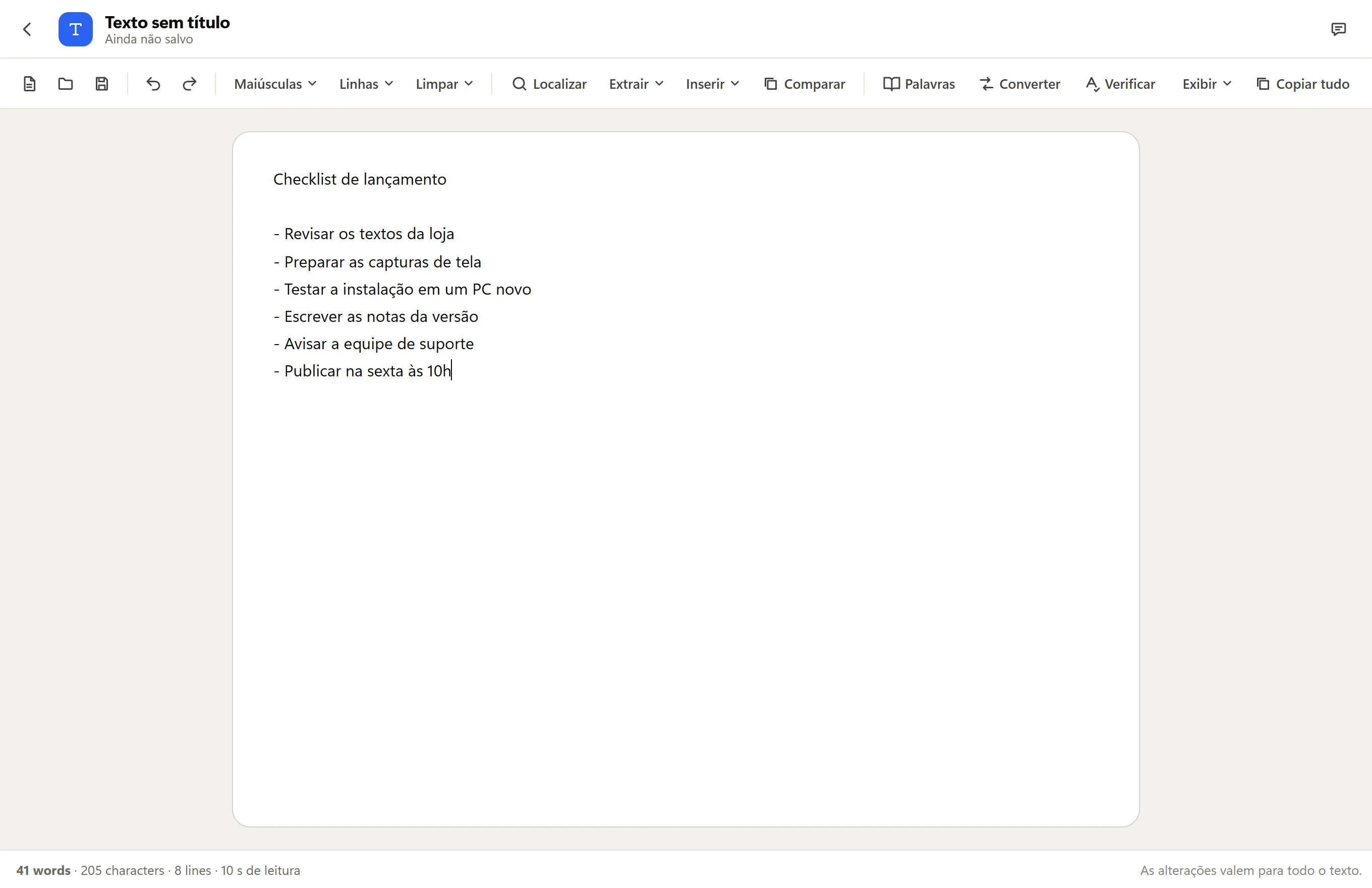The image size is (1372, 888).
Task: Redo the last change
Action: 189,84
